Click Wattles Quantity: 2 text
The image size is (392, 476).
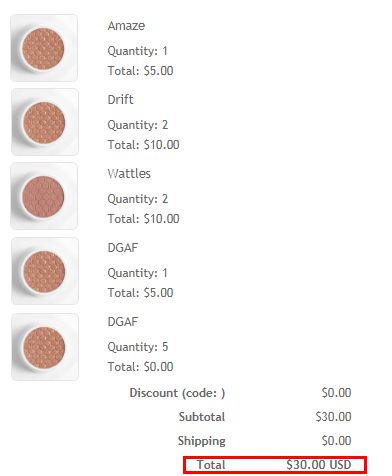point(138,199)
